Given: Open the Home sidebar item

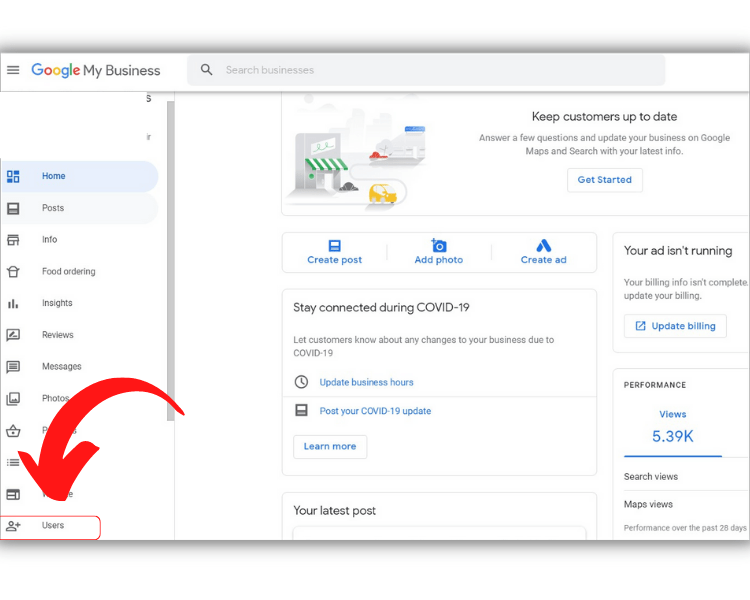Looking at the screenshot, I should [54, 176].
